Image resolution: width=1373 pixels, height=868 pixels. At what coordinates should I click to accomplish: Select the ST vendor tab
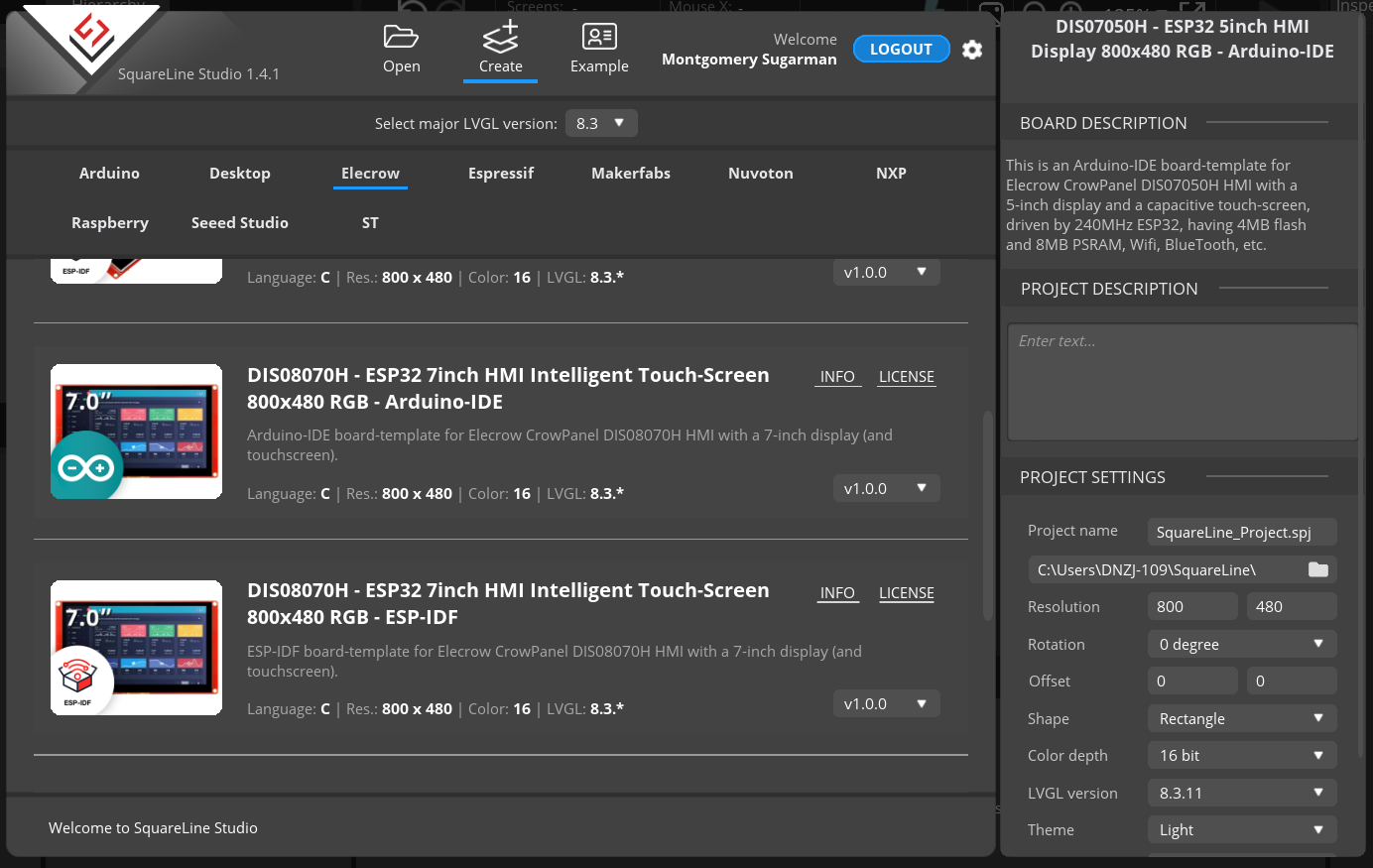370,223
